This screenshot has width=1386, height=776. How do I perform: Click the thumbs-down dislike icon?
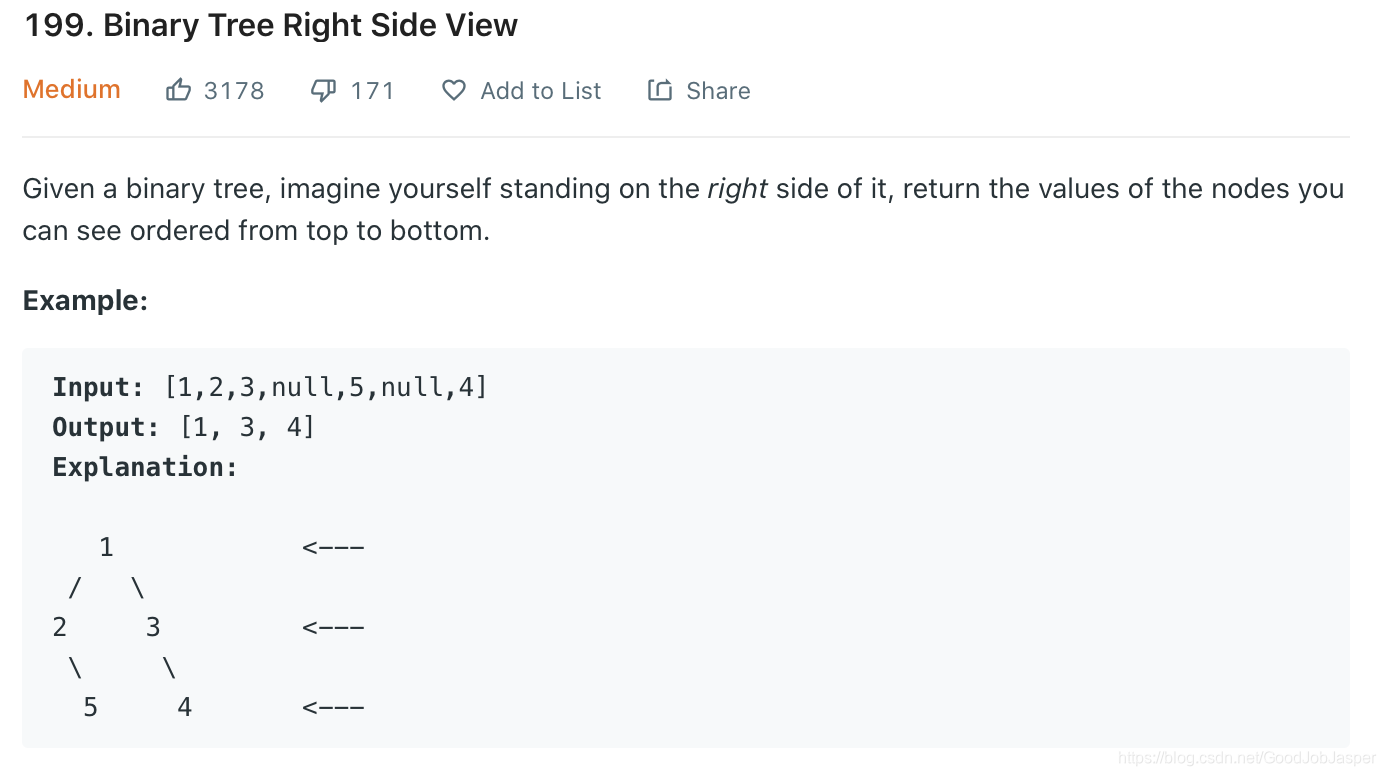323,91
